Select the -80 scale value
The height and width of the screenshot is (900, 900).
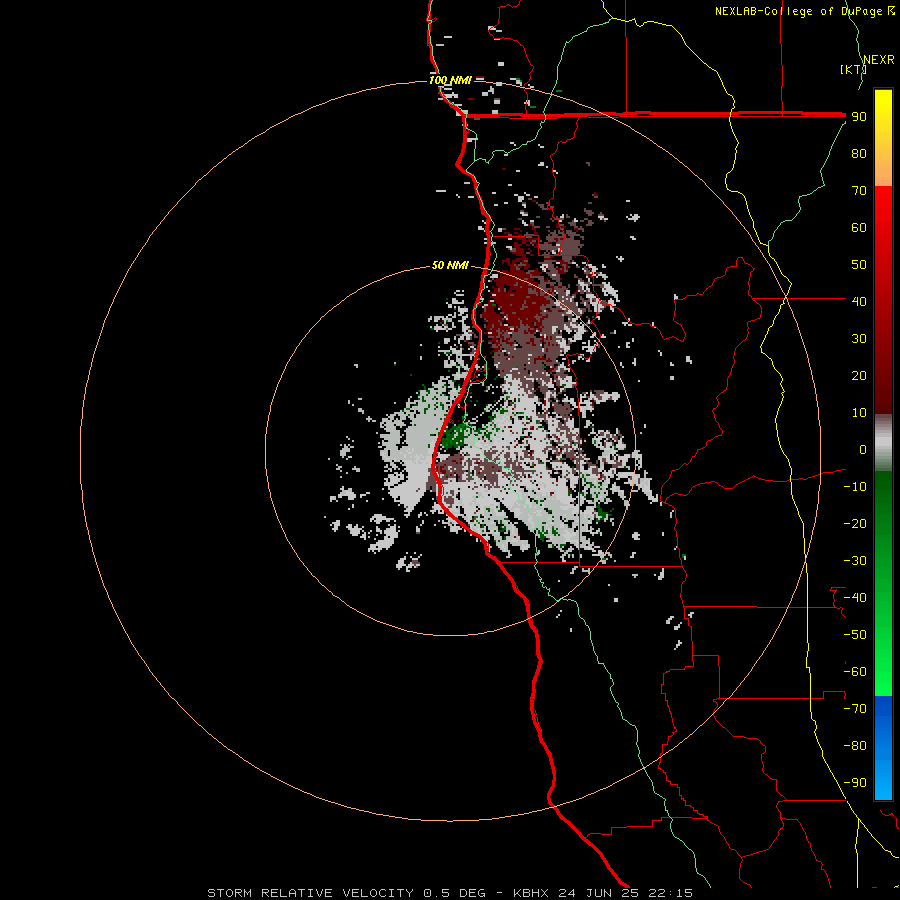[855, 746]
